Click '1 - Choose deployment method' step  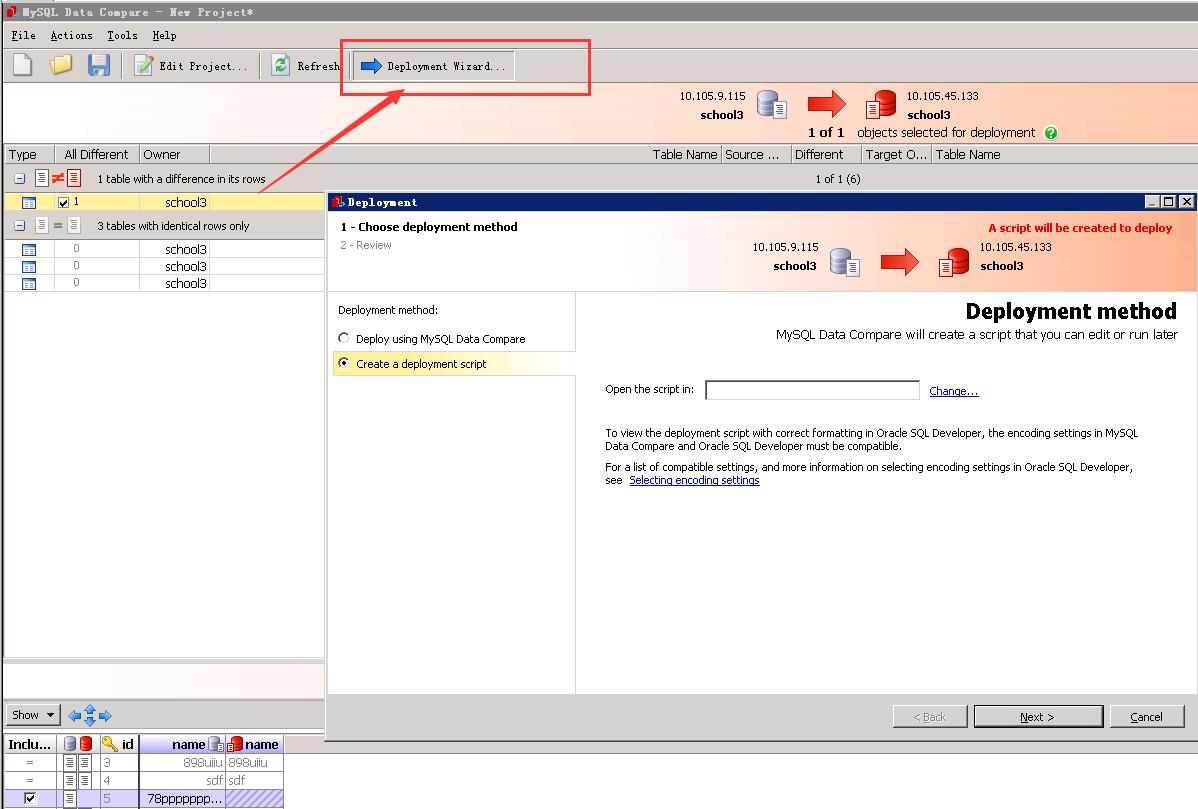[x=429, y=227]
